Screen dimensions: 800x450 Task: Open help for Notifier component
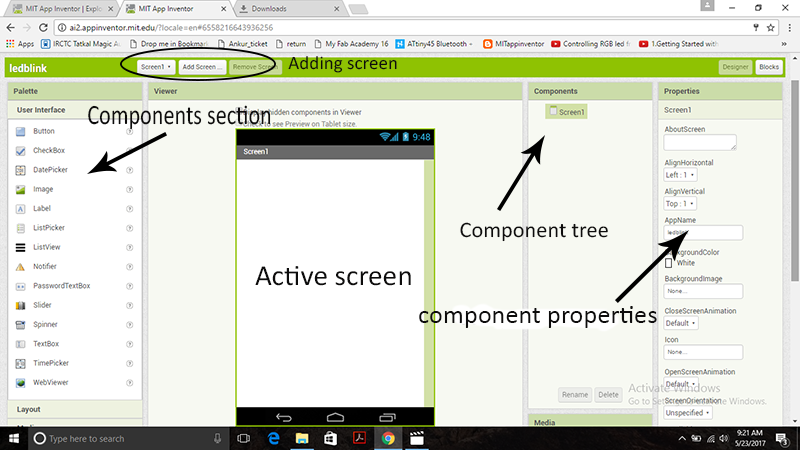pos(130,267)
